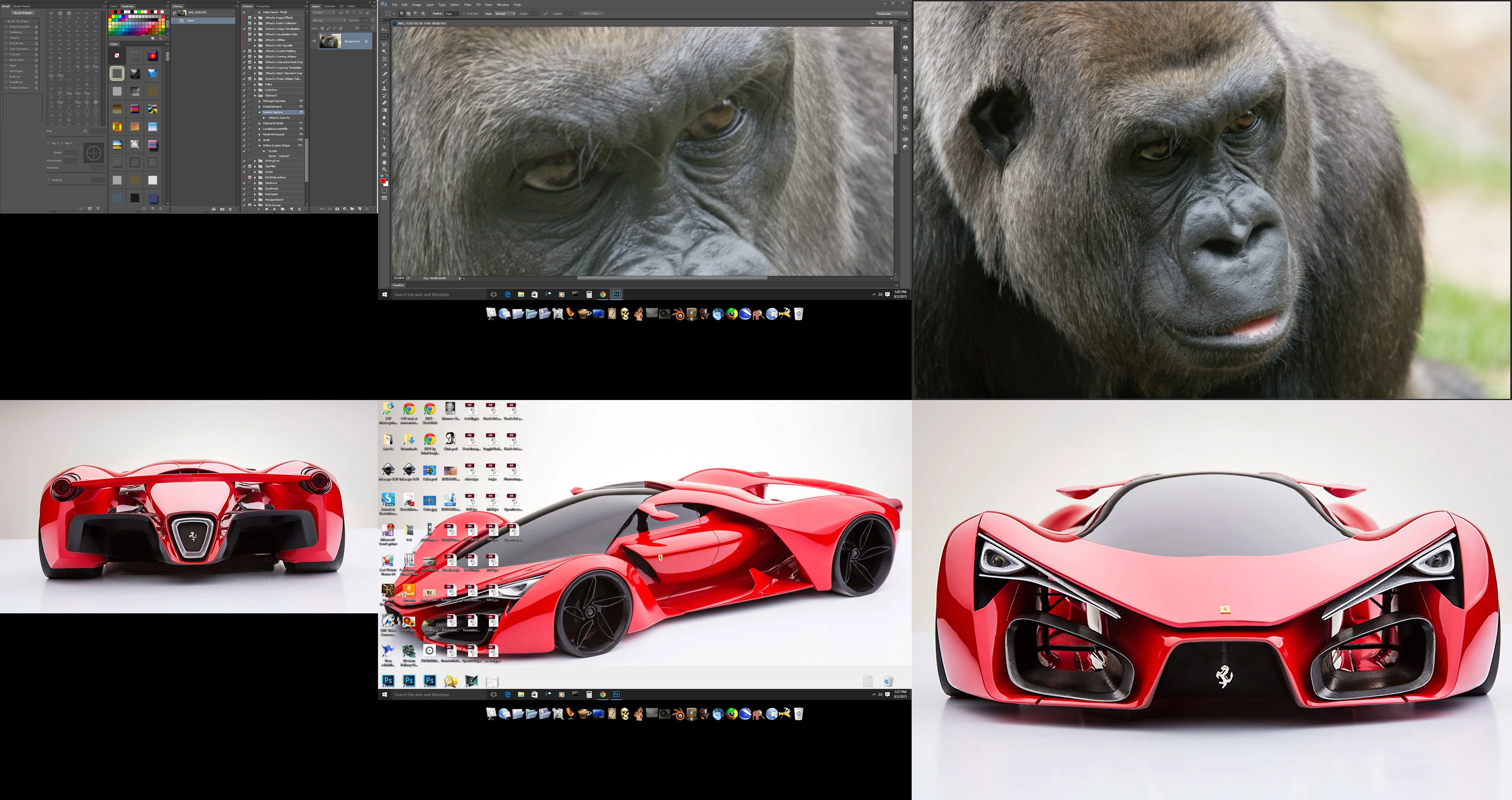
Task: Select the Horizontal Type tool
Action: tap(384, 140)
